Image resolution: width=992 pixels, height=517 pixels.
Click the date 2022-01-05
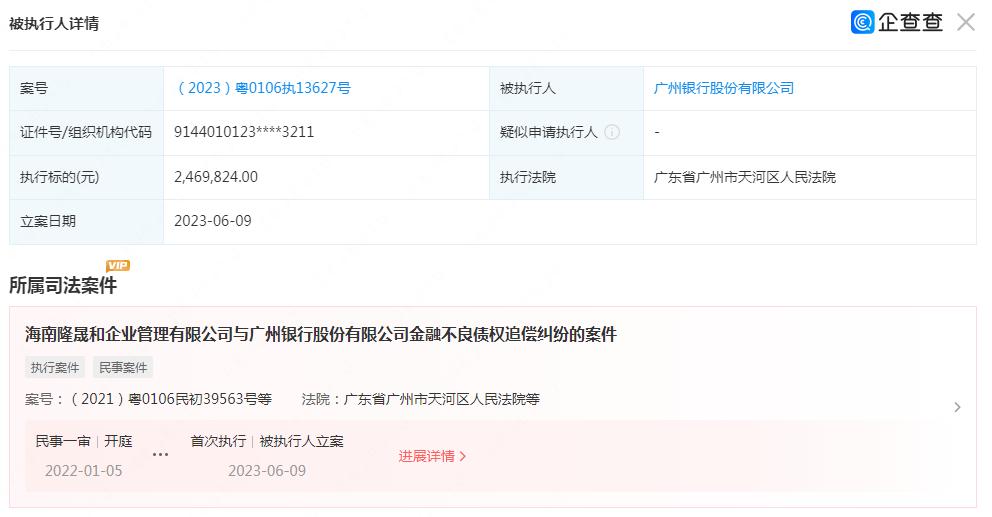(84, 471)
